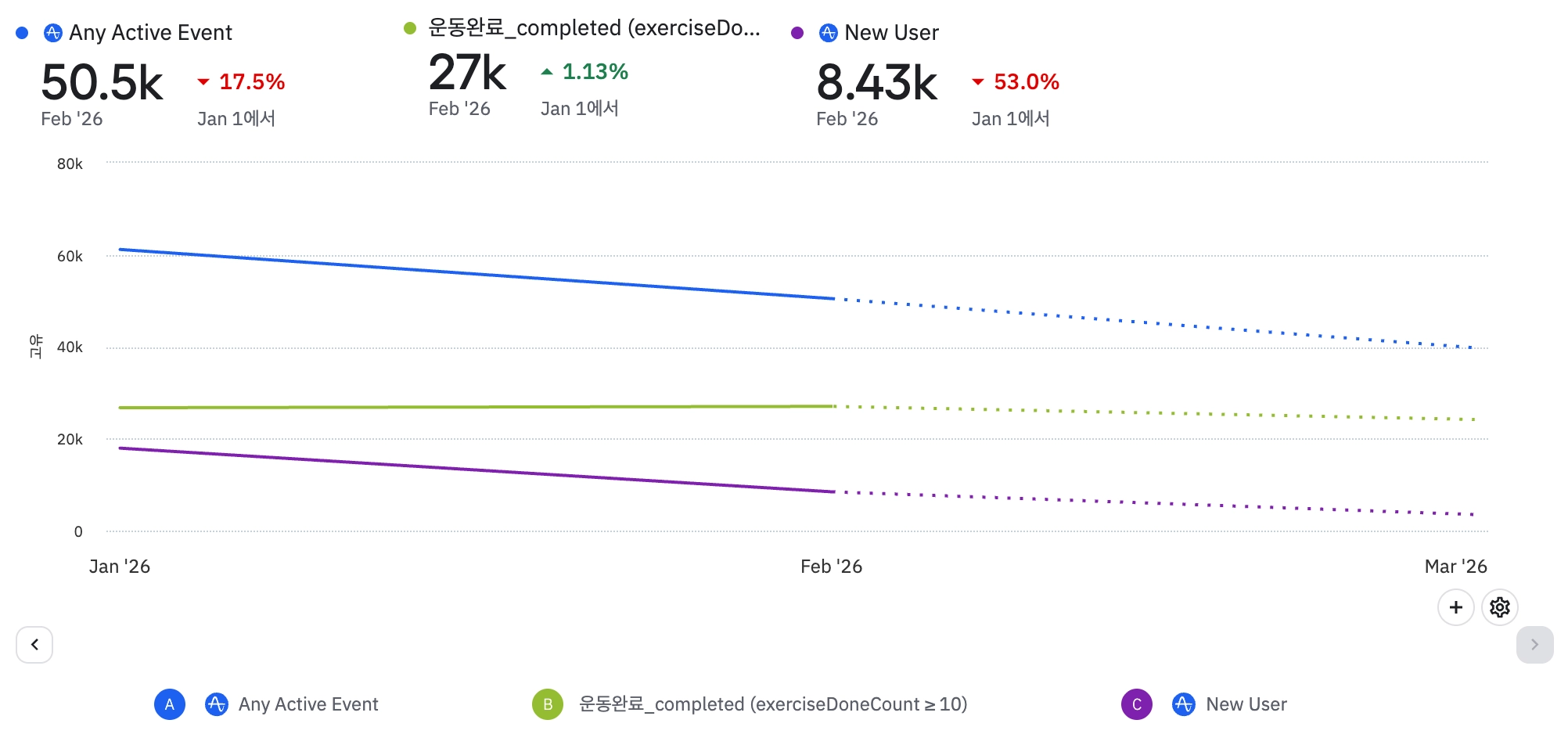The width and height of the screenshot is (1568, 745).
Task: Click the blue dot beside Any Active Event
Action: (x=22, y=33)
